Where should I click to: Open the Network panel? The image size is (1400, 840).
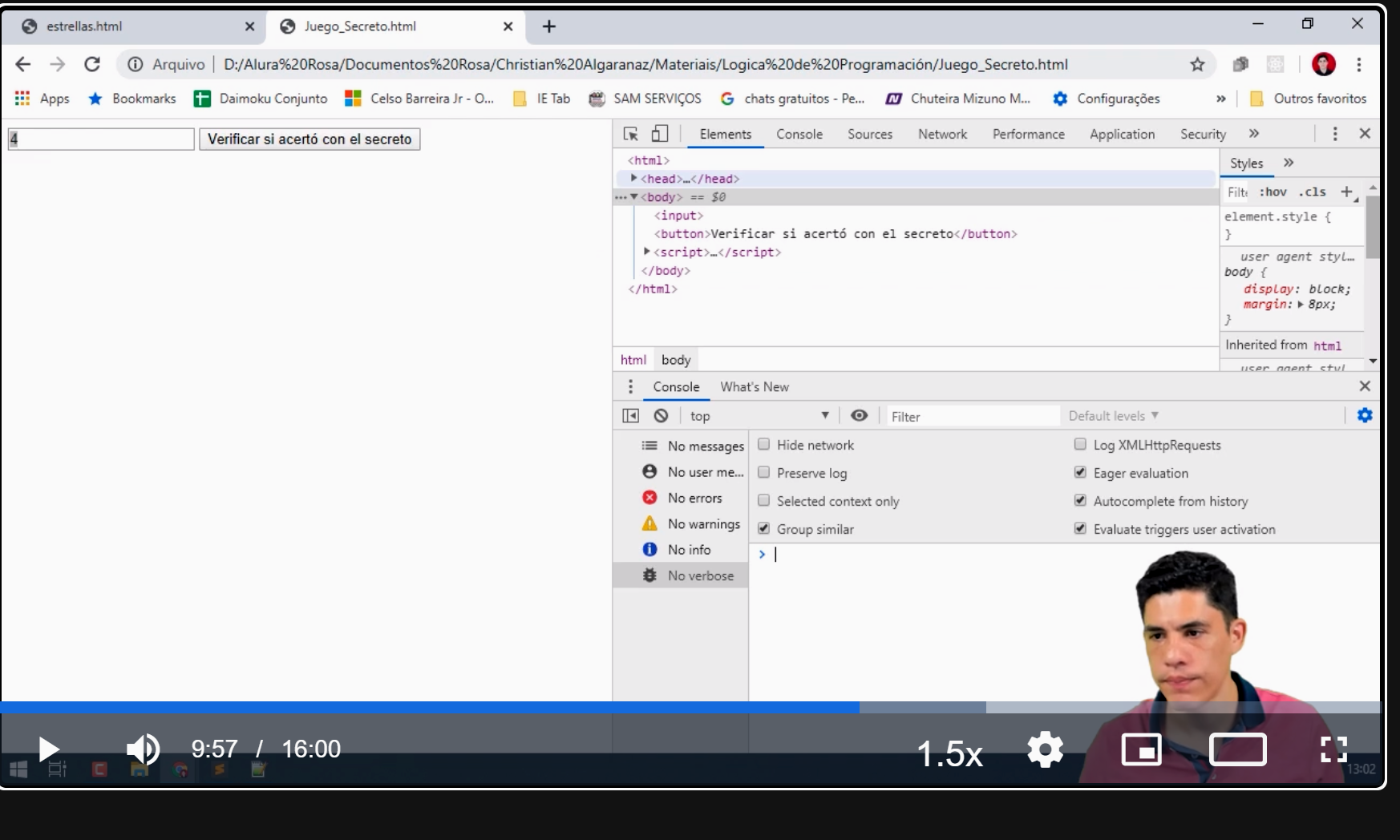tap(943, 134)
